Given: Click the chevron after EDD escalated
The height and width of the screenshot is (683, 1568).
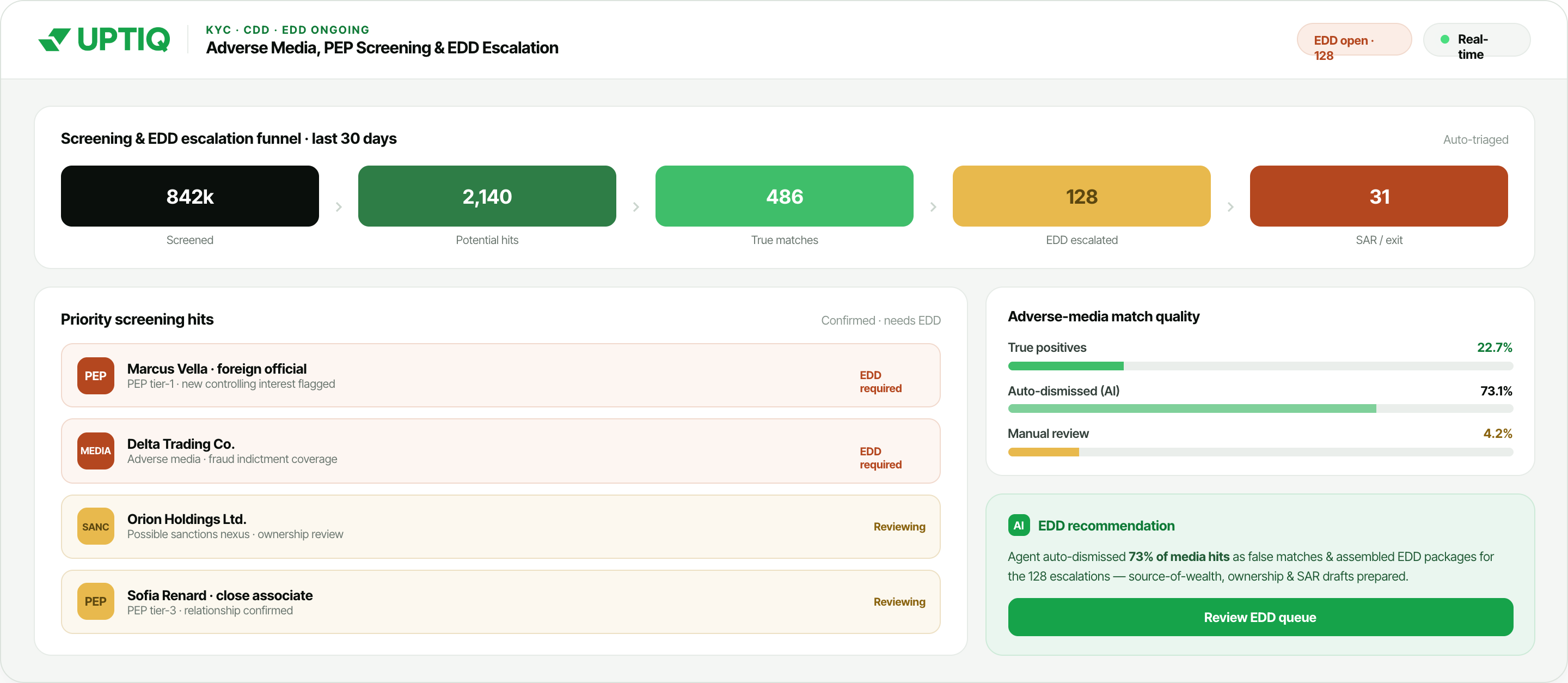Looking at the screenshot, I should point(1230,207).
